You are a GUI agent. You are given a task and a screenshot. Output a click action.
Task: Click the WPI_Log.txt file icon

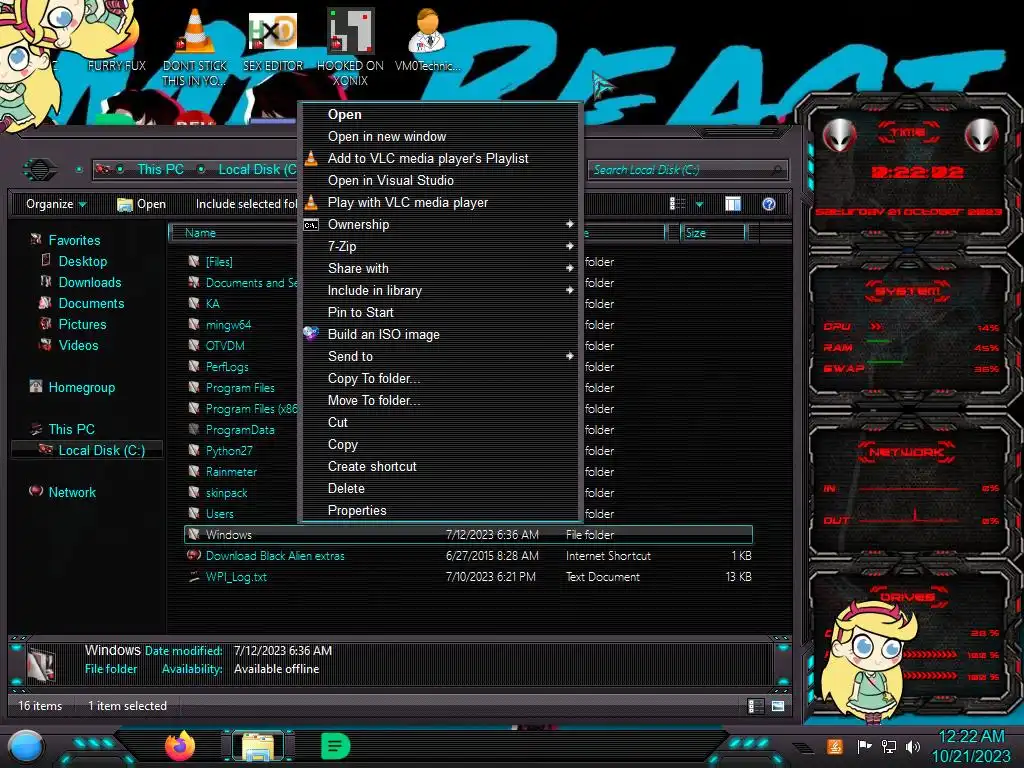(194, 577)
